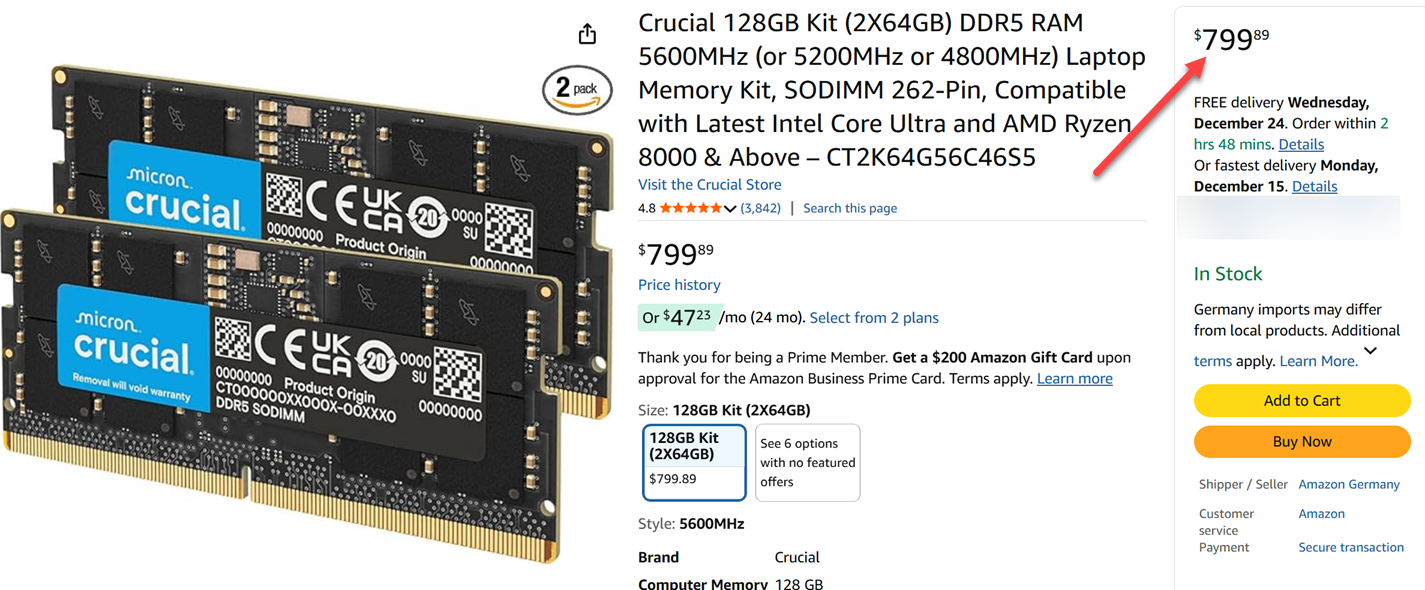Click the Amazon Germany seller link
Image resolution: width=1425 pixels, height=590 pixels.
(1348, 484)
